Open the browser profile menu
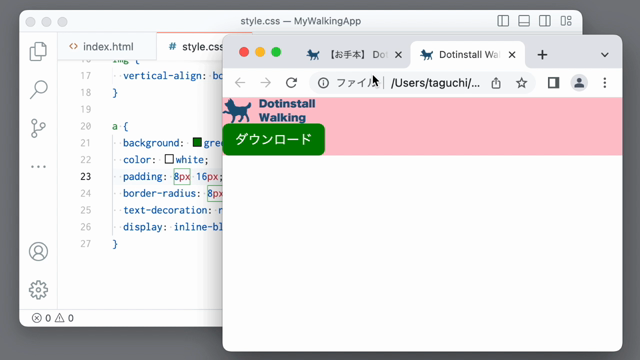This screenshot has width=640, height=360. pyautogui.click(x=579, y=83)
